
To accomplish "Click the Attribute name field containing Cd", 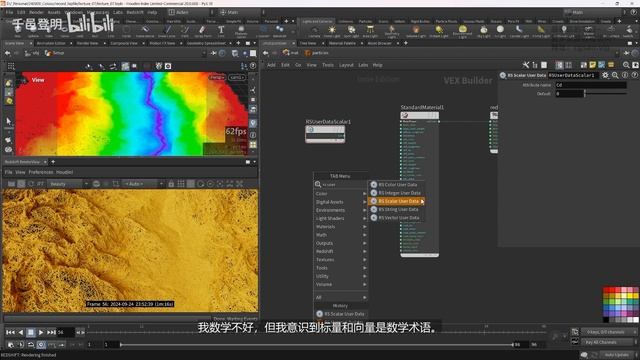I will click(591, 85).
